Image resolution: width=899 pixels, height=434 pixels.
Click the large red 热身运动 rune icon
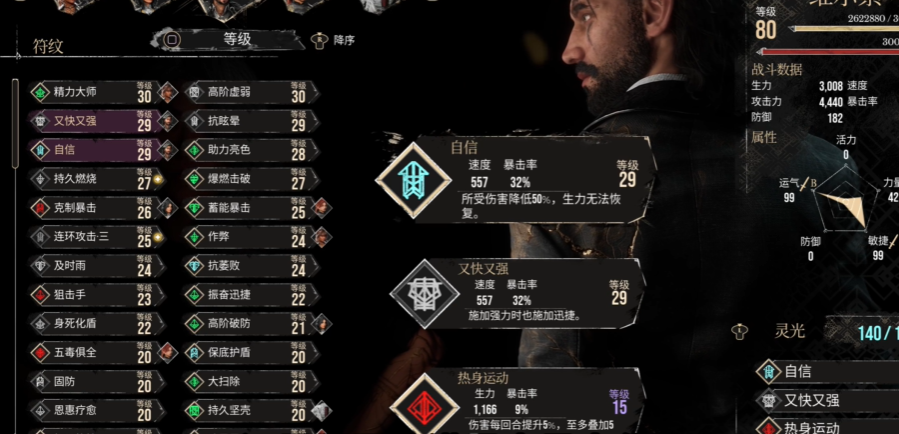click(x=424, y=406)
